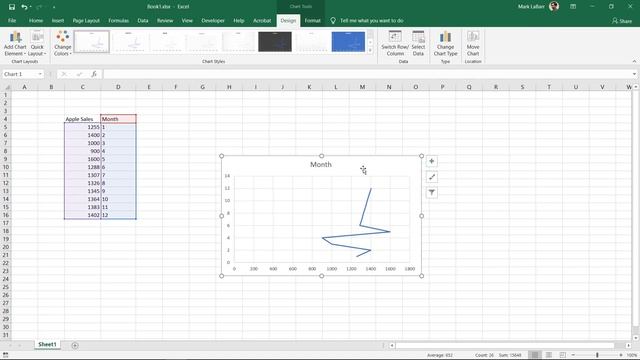Image resolution: width=640 pixels, height=360 pixels.
Task: Click Tell me what you want lightbulb
Action: click(x=333, y=20)
